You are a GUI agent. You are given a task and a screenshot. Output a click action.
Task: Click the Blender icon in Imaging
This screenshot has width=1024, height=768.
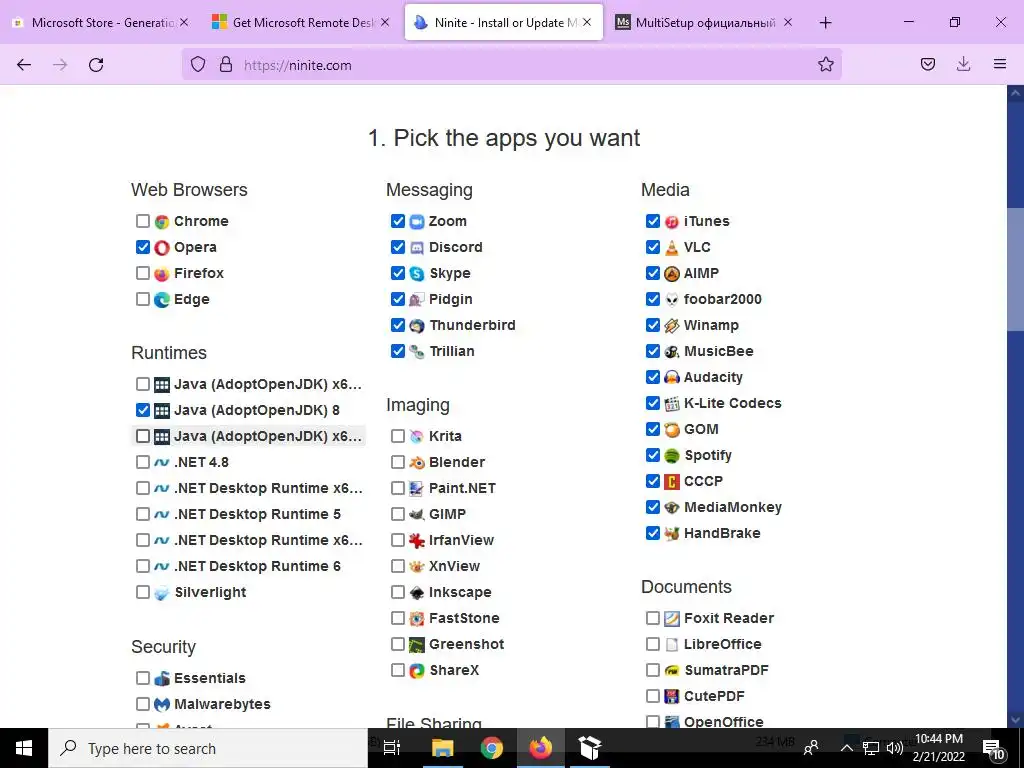(x=417, y=462)
